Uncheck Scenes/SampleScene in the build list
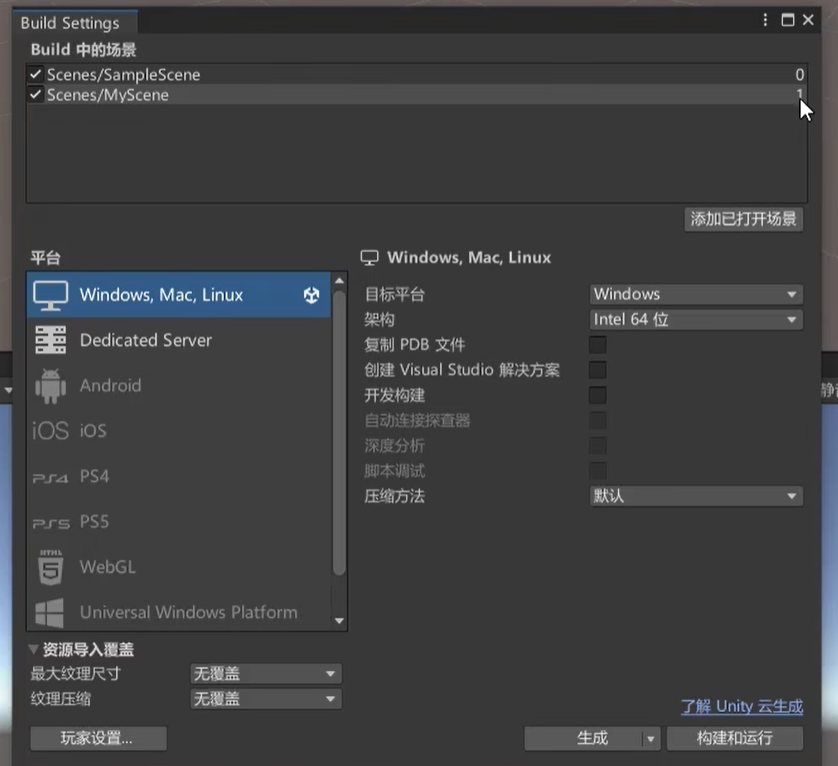Viewport: 838px width, 766px height. point(36,74)
